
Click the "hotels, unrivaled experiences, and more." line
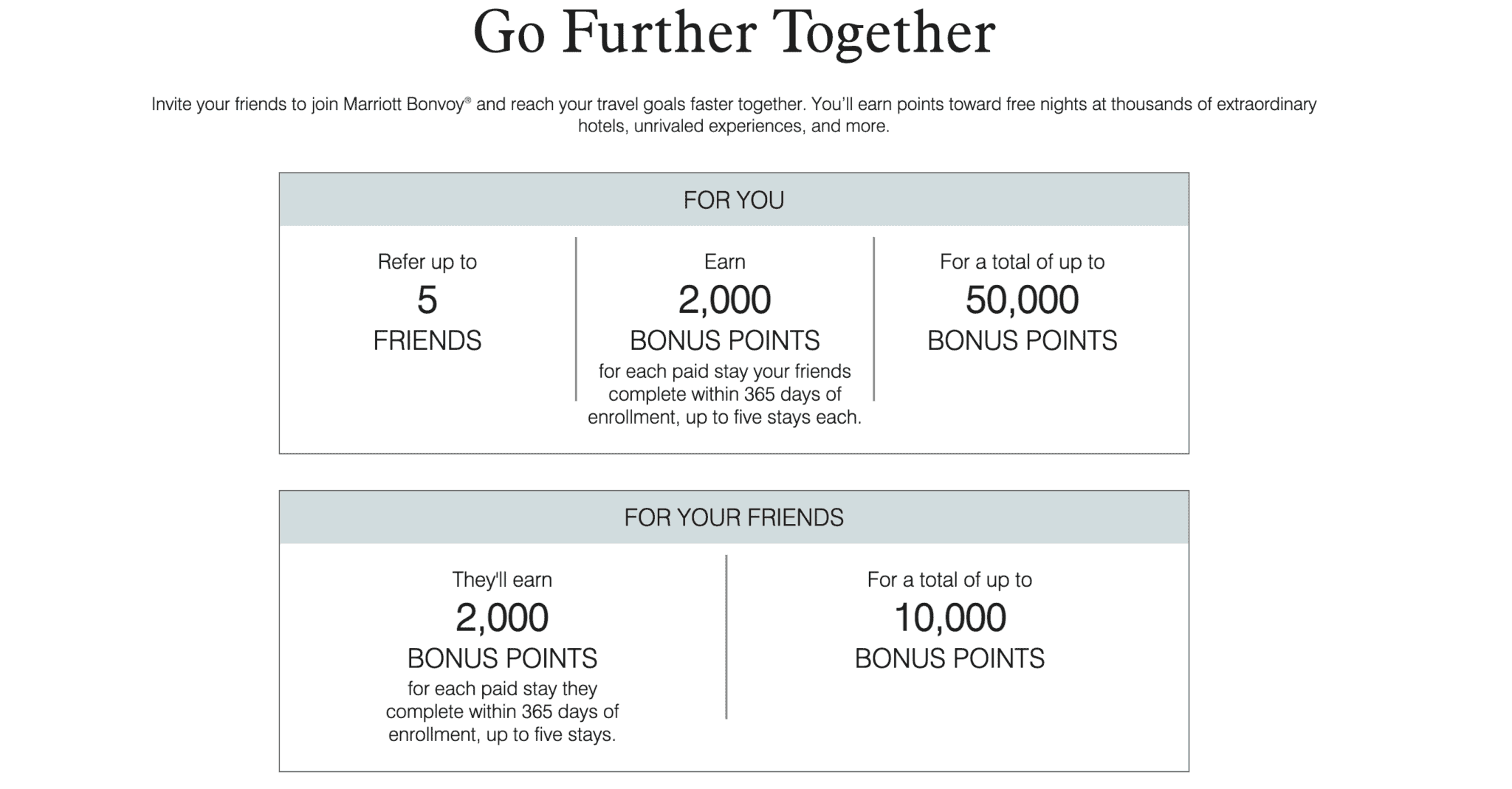tap(734, 126)
